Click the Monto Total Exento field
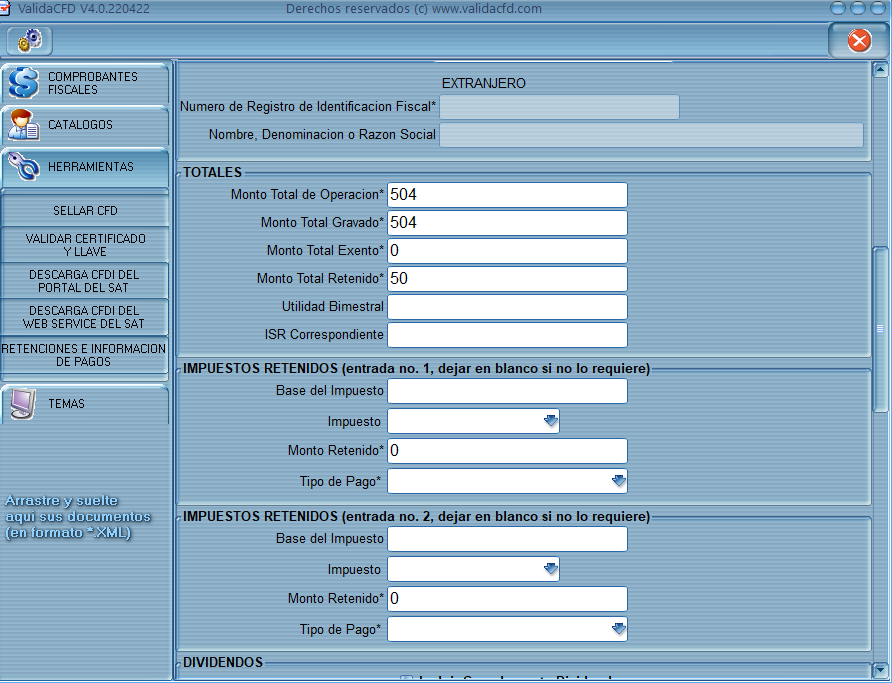The height and width of the screenshot is (683, 892). point(507,251)
